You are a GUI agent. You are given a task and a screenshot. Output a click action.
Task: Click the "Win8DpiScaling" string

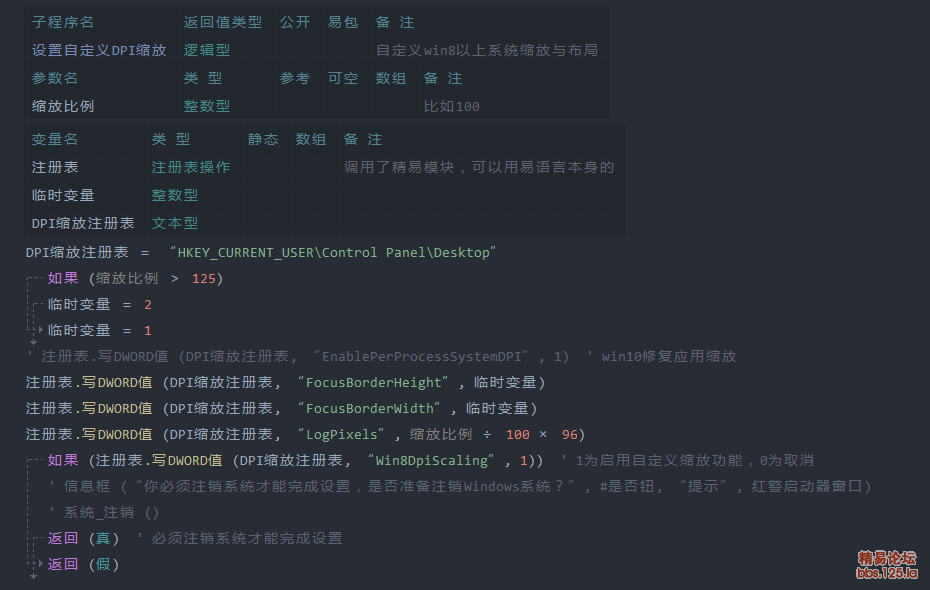coord(431,461)
